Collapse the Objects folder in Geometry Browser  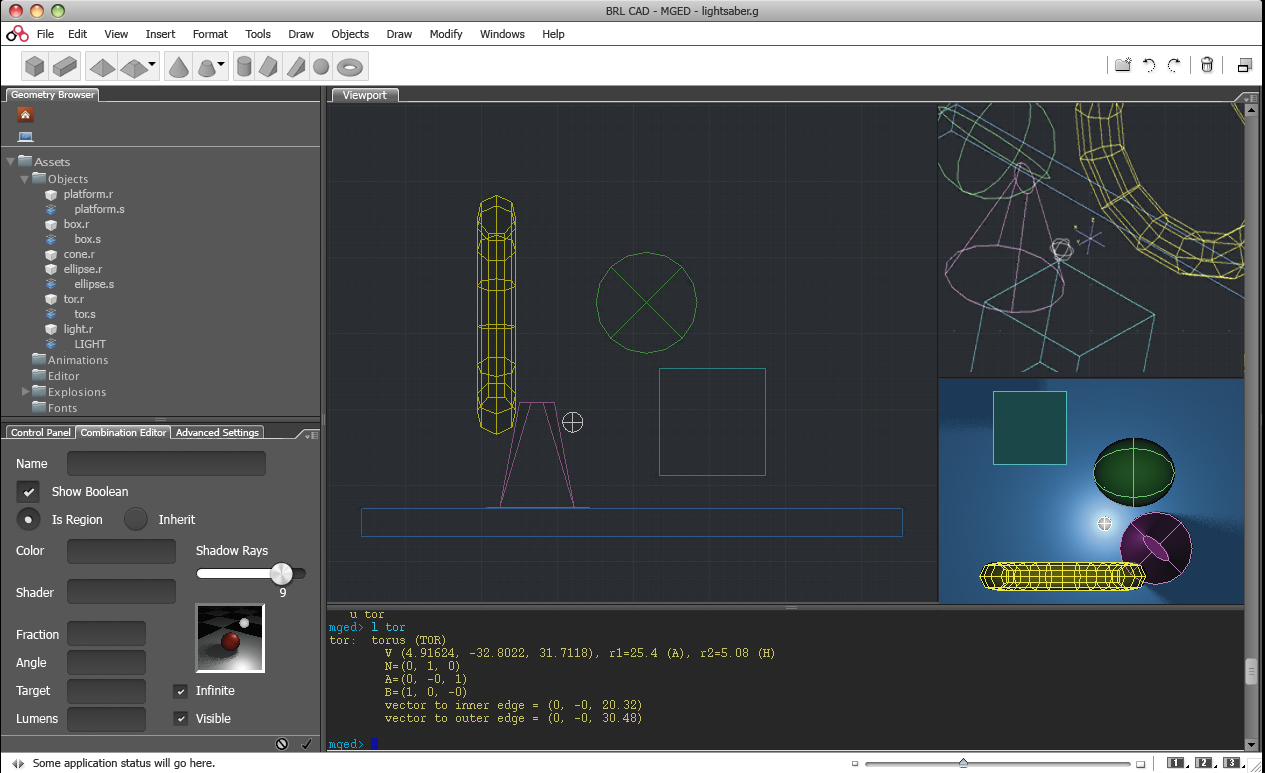click(x=24, y=178)
